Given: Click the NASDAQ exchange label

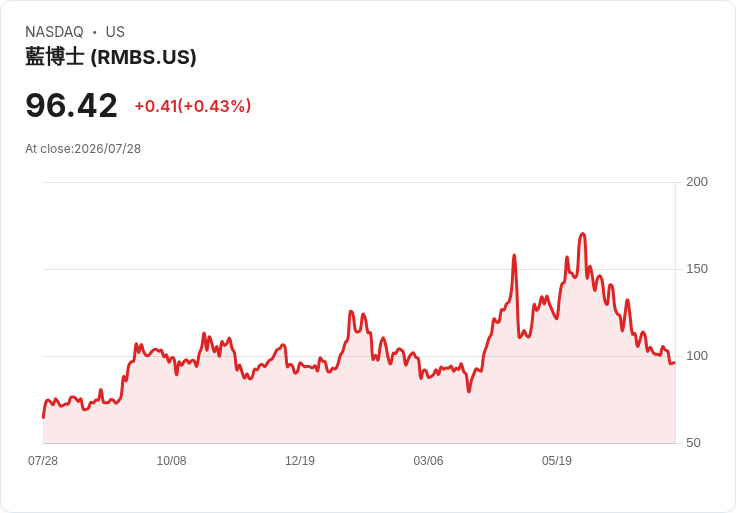Looking at the screenshot, I should 54,32.
